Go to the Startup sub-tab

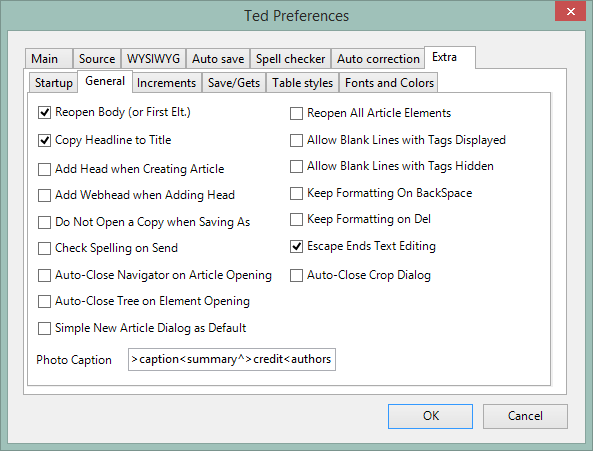pos(54,83)
